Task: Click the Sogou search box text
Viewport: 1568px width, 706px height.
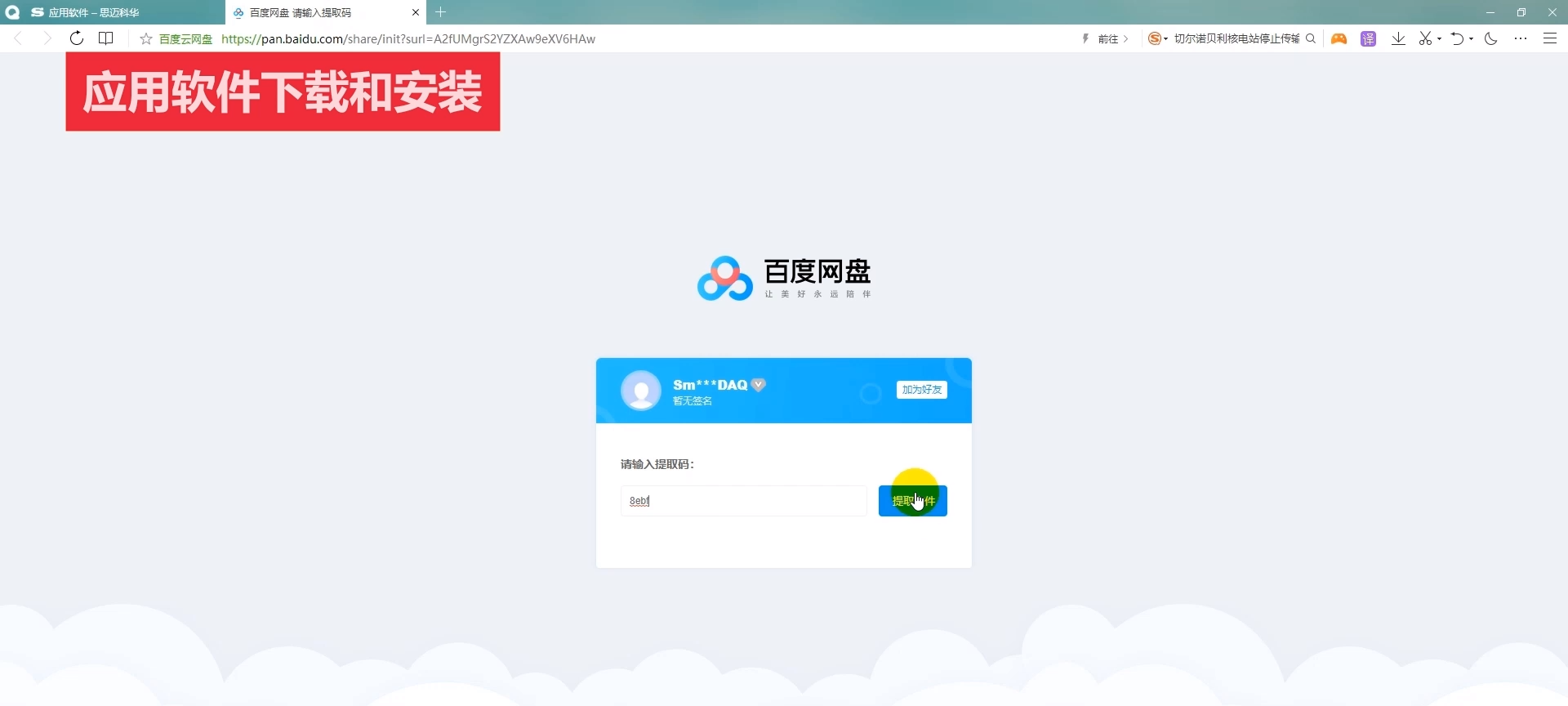Action: point(1236,38)
